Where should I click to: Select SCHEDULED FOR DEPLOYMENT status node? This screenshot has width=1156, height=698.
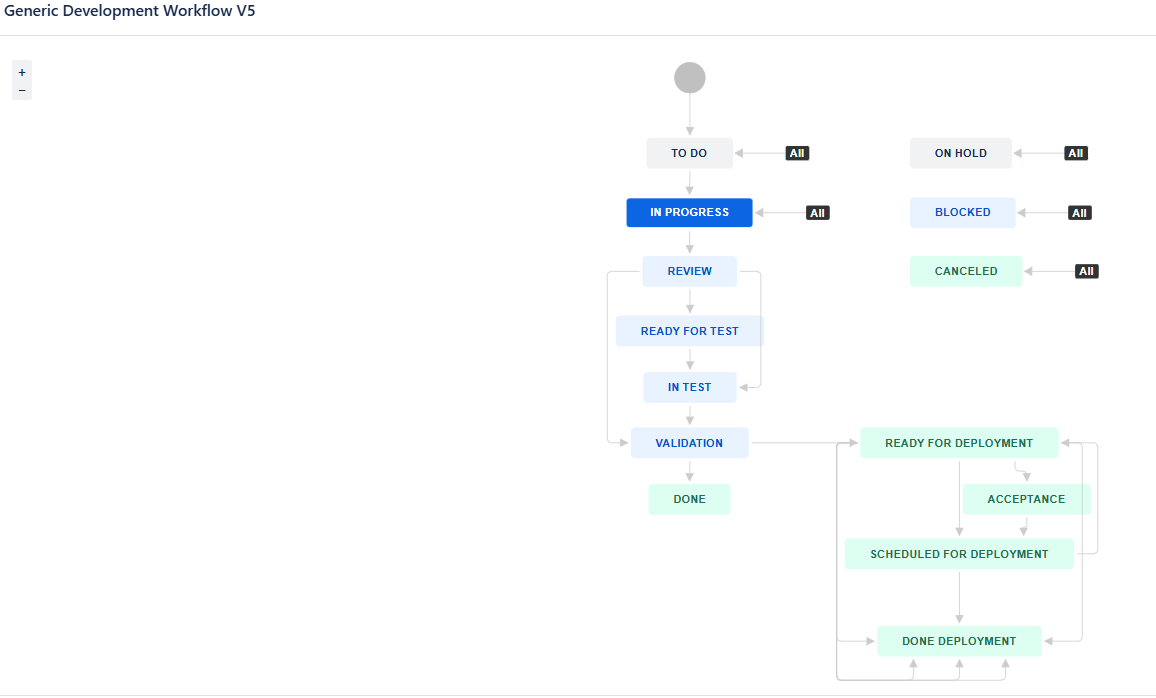(x=959, y=554)
